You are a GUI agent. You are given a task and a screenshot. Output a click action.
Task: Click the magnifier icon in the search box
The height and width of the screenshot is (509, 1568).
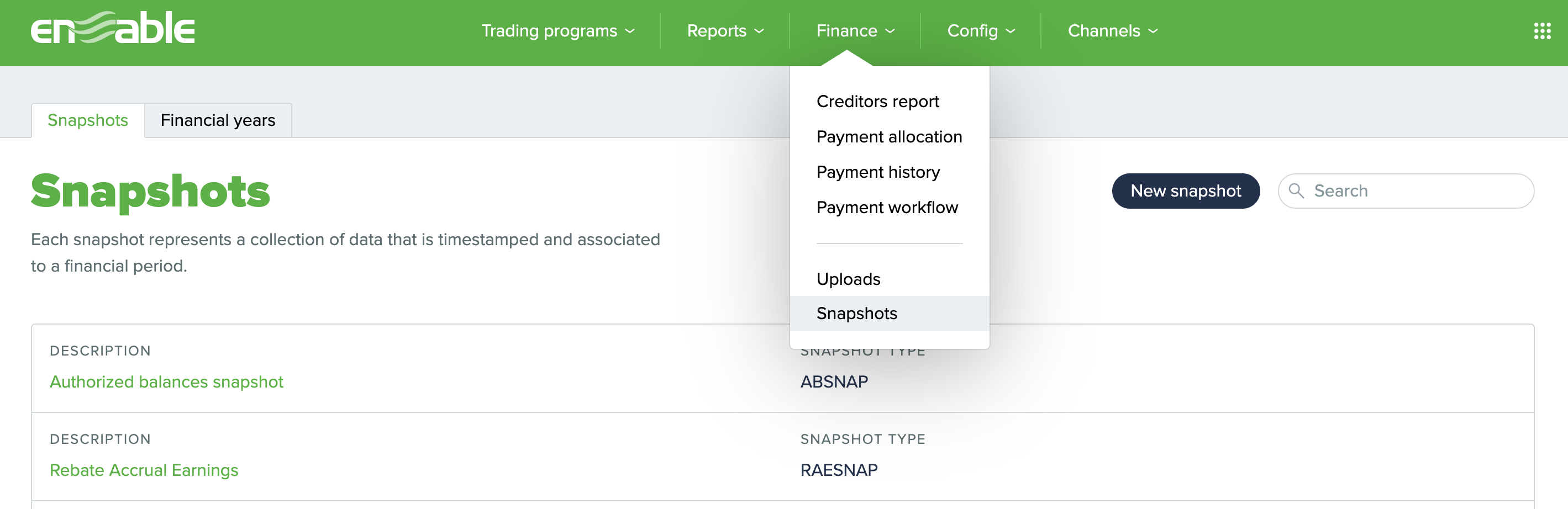[x=1297, y=190]
